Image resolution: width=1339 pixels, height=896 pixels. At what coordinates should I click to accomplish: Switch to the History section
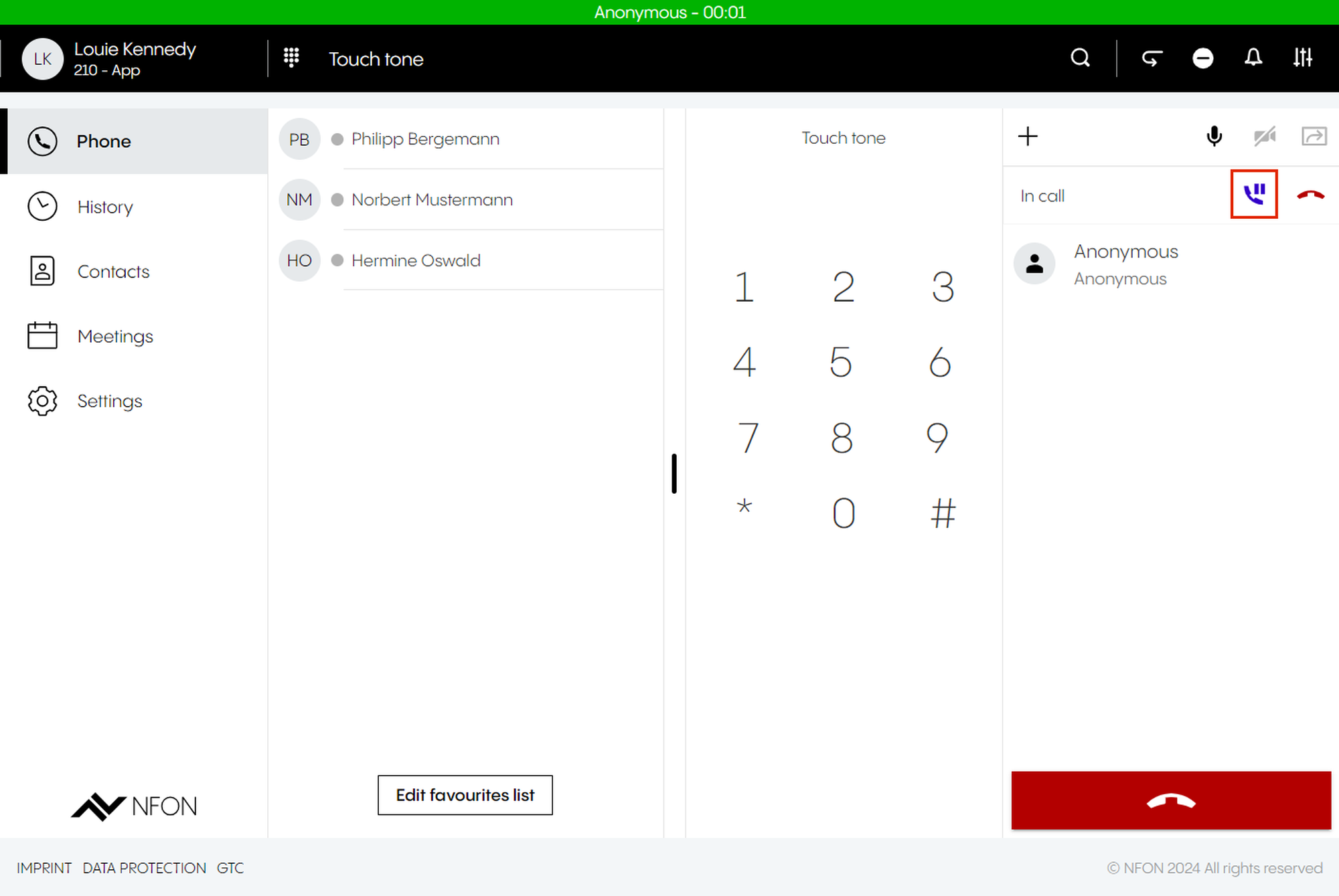point(105,207)
